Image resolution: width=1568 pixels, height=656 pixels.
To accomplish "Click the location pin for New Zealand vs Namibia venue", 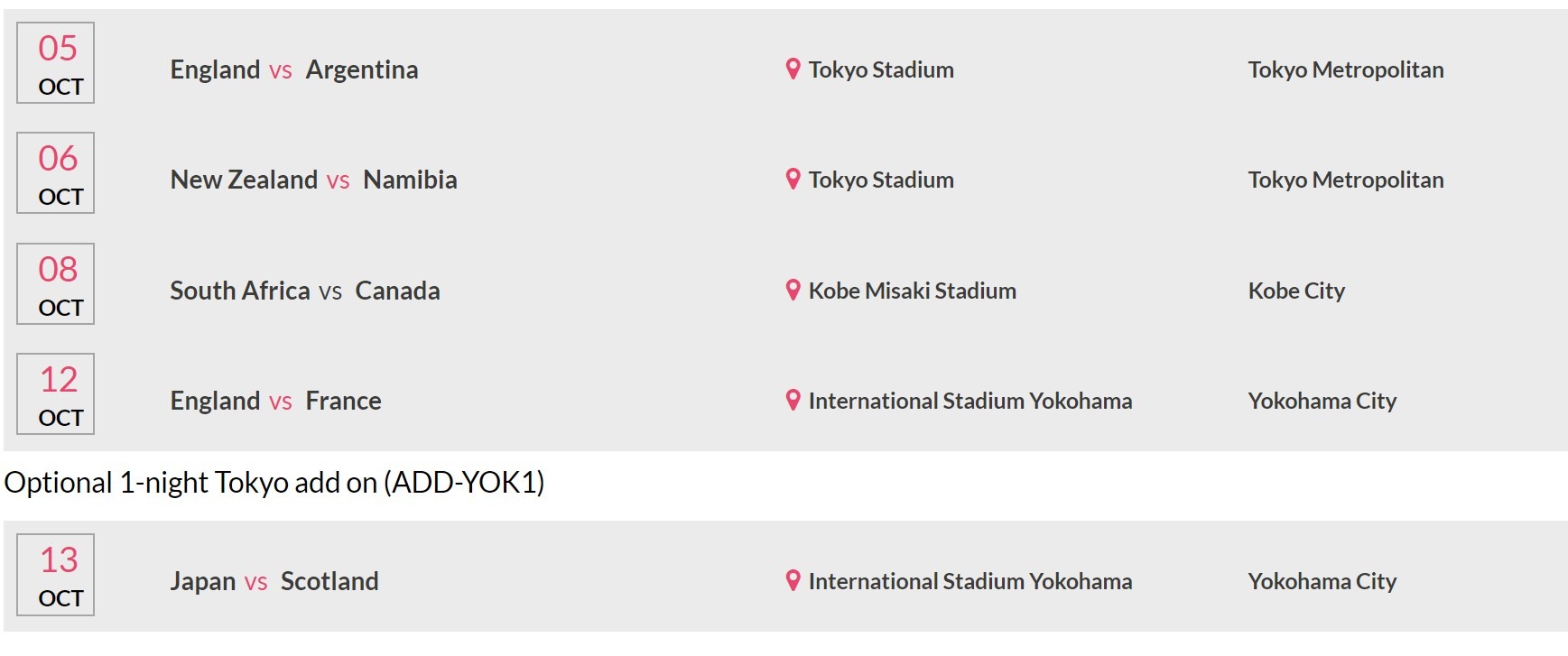I will coord(793,179).
